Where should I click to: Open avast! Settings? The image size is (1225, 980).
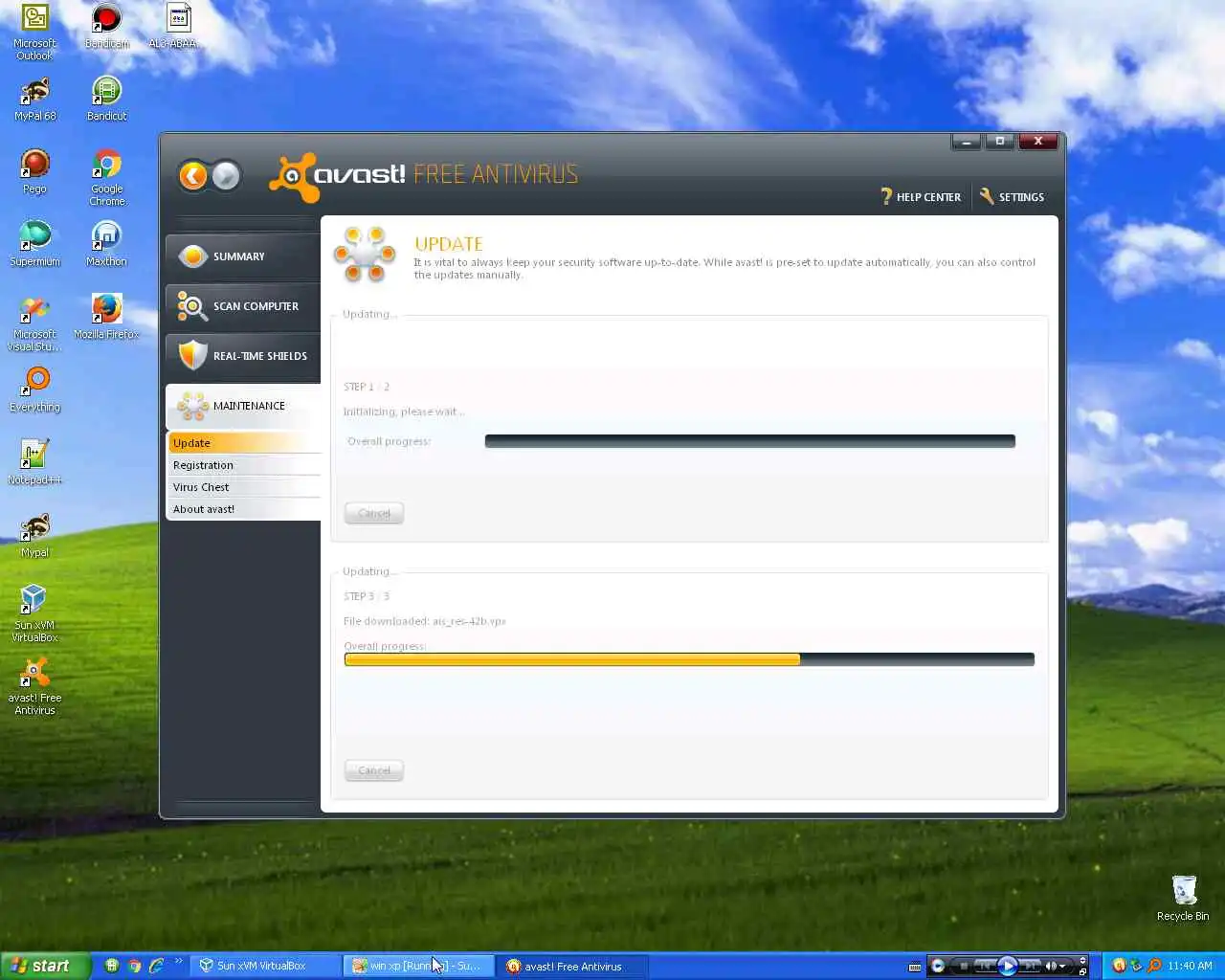coord(1013,197)
